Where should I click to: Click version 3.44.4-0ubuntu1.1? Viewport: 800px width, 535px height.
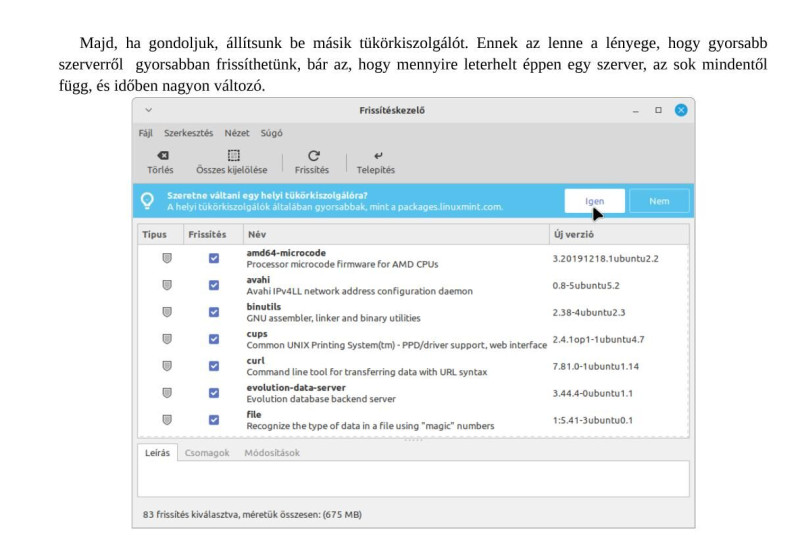(592, 393)
